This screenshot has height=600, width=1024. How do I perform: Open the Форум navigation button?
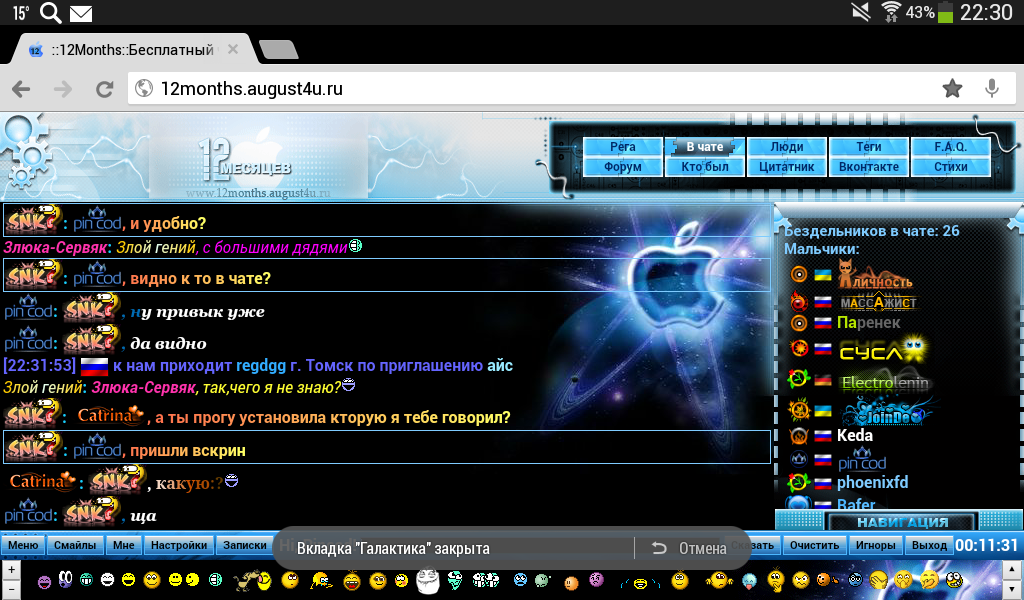[622, 166]
